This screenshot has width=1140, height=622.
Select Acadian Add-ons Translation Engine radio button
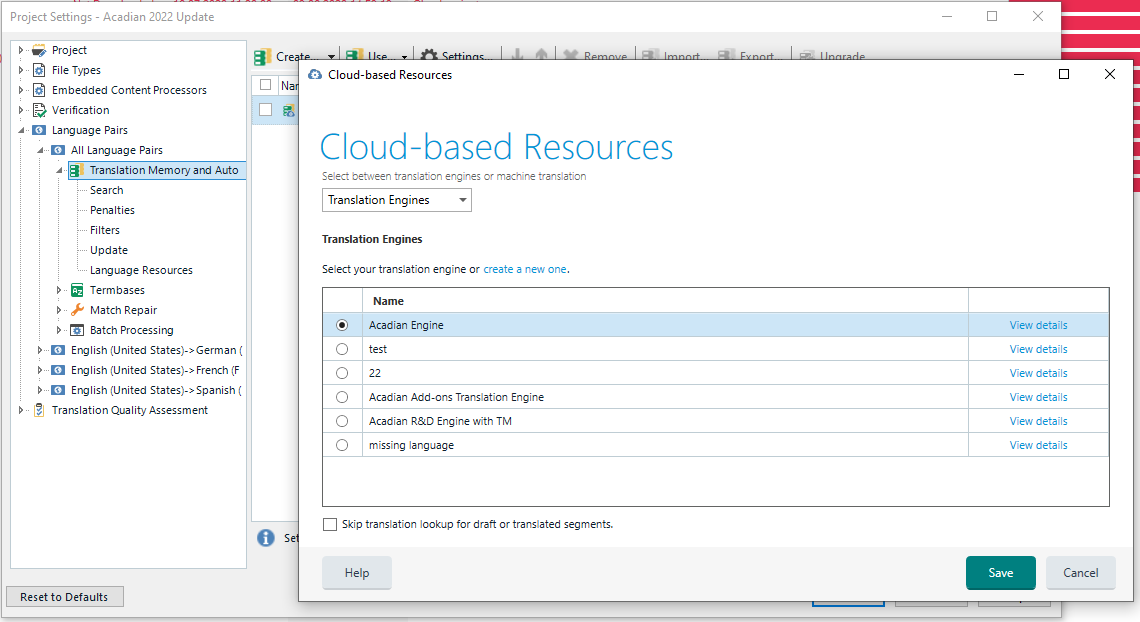pos(342,397)
